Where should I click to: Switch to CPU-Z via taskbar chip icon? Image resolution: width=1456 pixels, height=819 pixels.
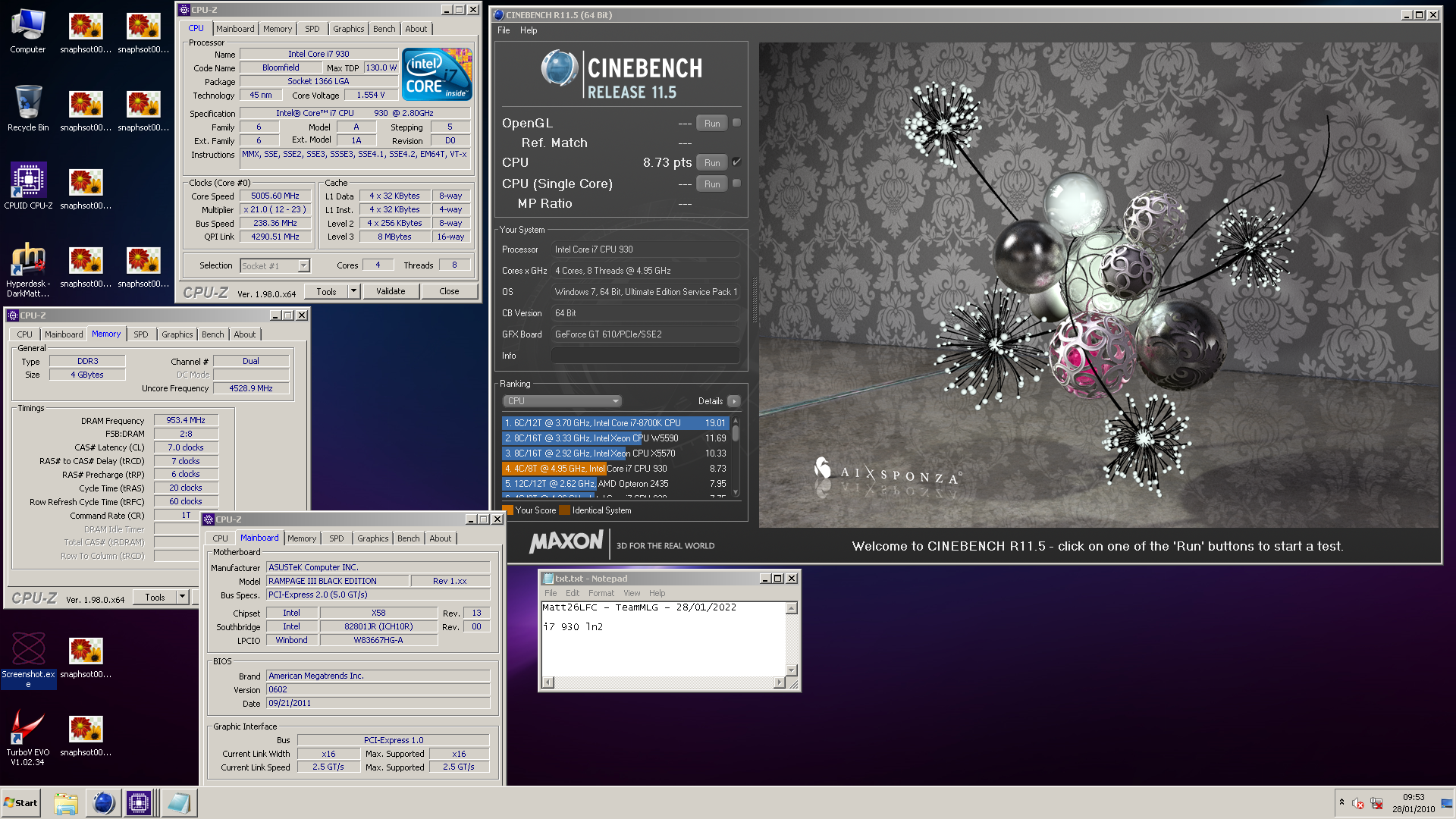(x=140, y=803)
